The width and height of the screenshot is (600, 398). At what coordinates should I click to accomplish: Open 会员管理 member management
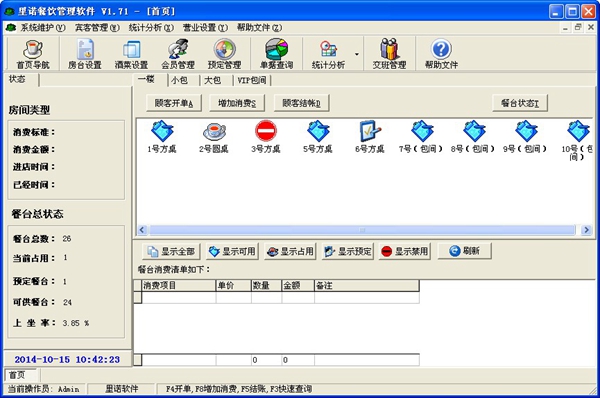pos(178,54)
